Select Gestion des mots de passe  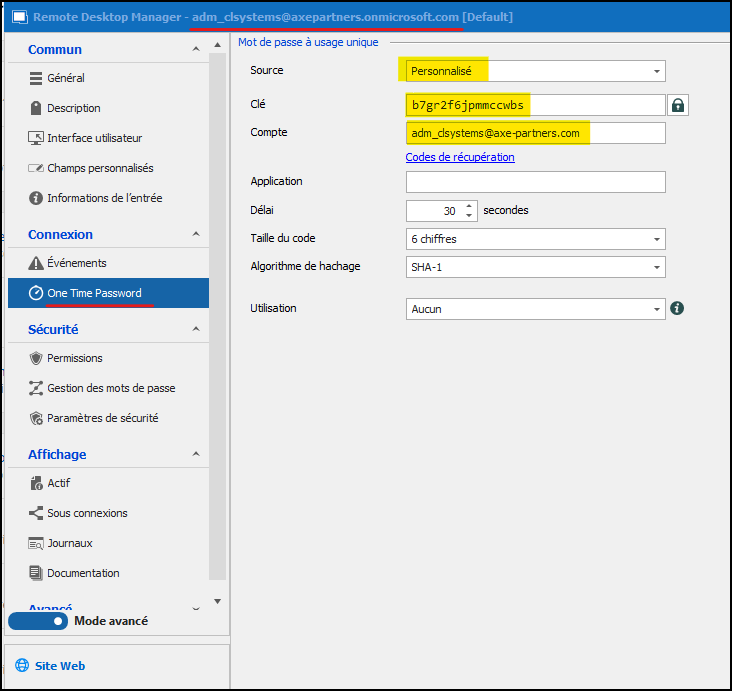[111, 388]
